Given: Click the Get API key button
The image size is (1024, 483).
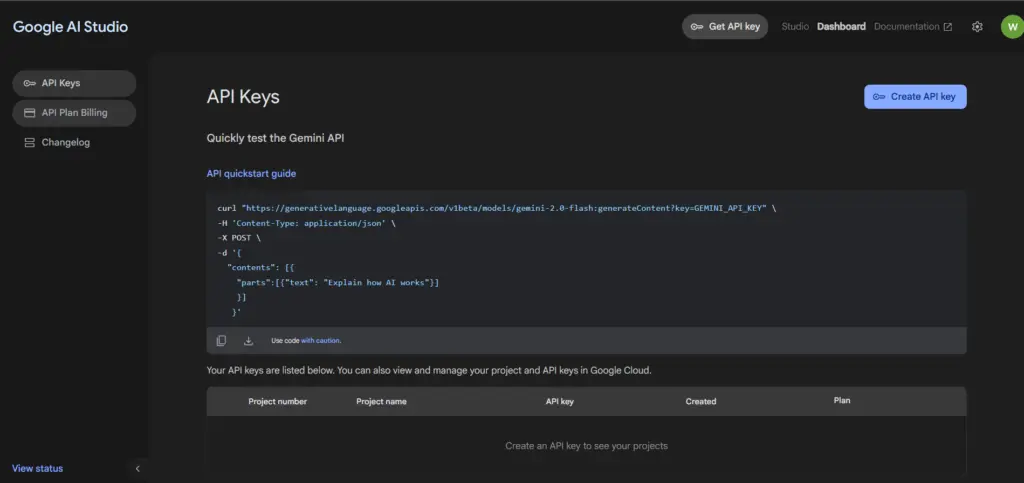Looking at the screenshot, I should tap(725, 27).
